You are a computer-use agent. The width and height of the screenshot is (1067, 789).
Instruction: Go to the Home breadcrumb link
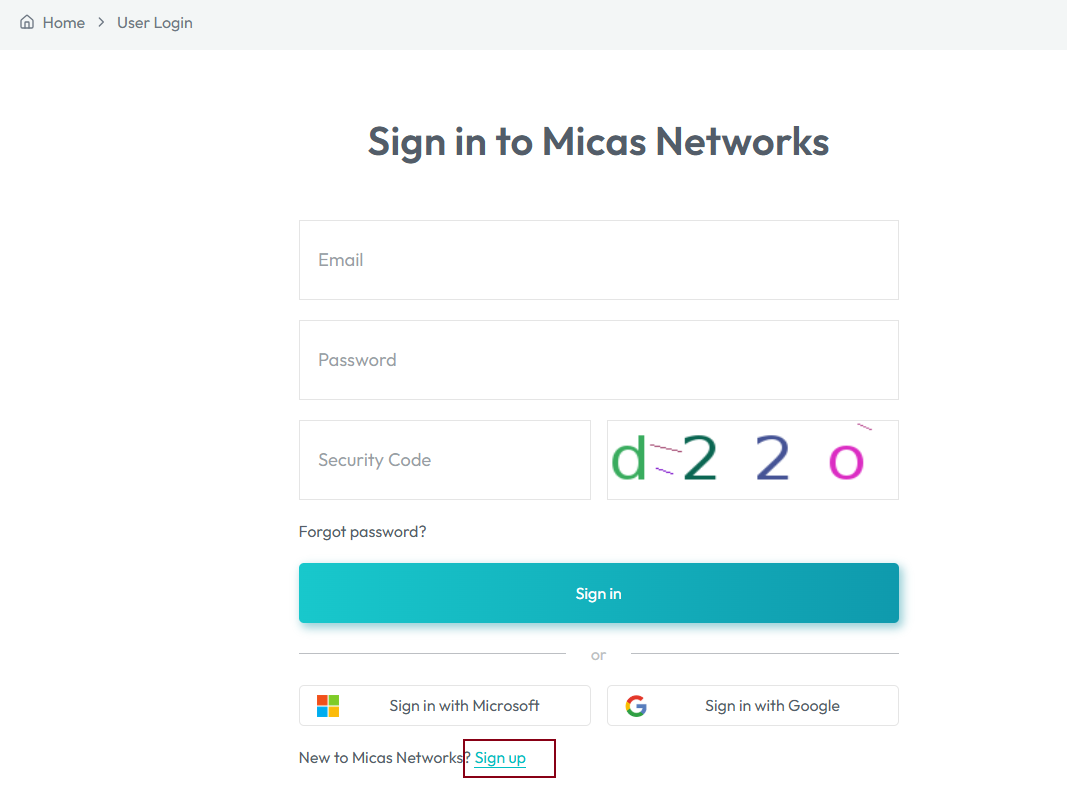(x=63, y=22)
